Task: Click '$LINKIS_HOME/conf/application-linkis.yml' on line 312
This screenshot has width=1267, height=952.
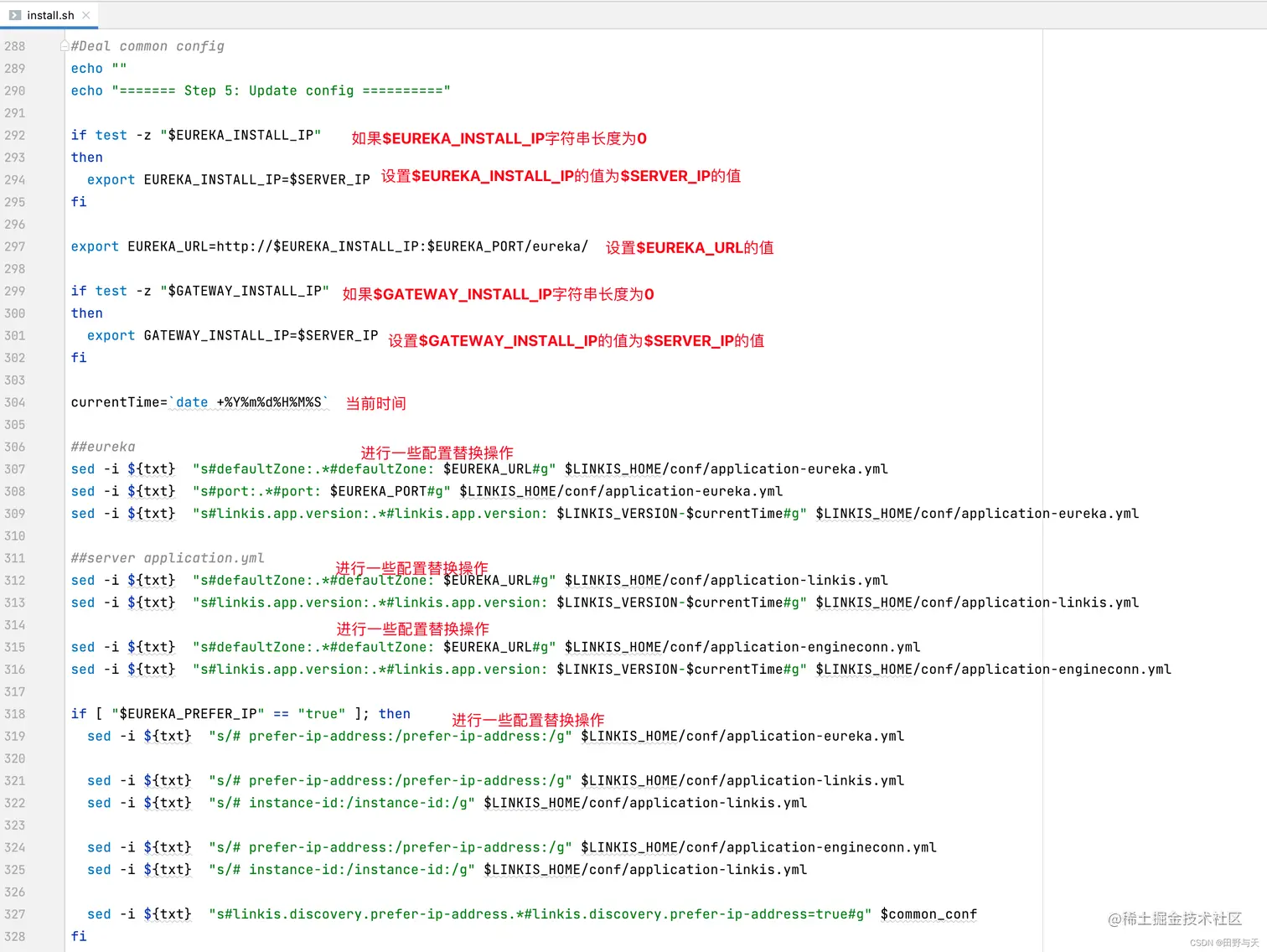Action: coord(727,580)
